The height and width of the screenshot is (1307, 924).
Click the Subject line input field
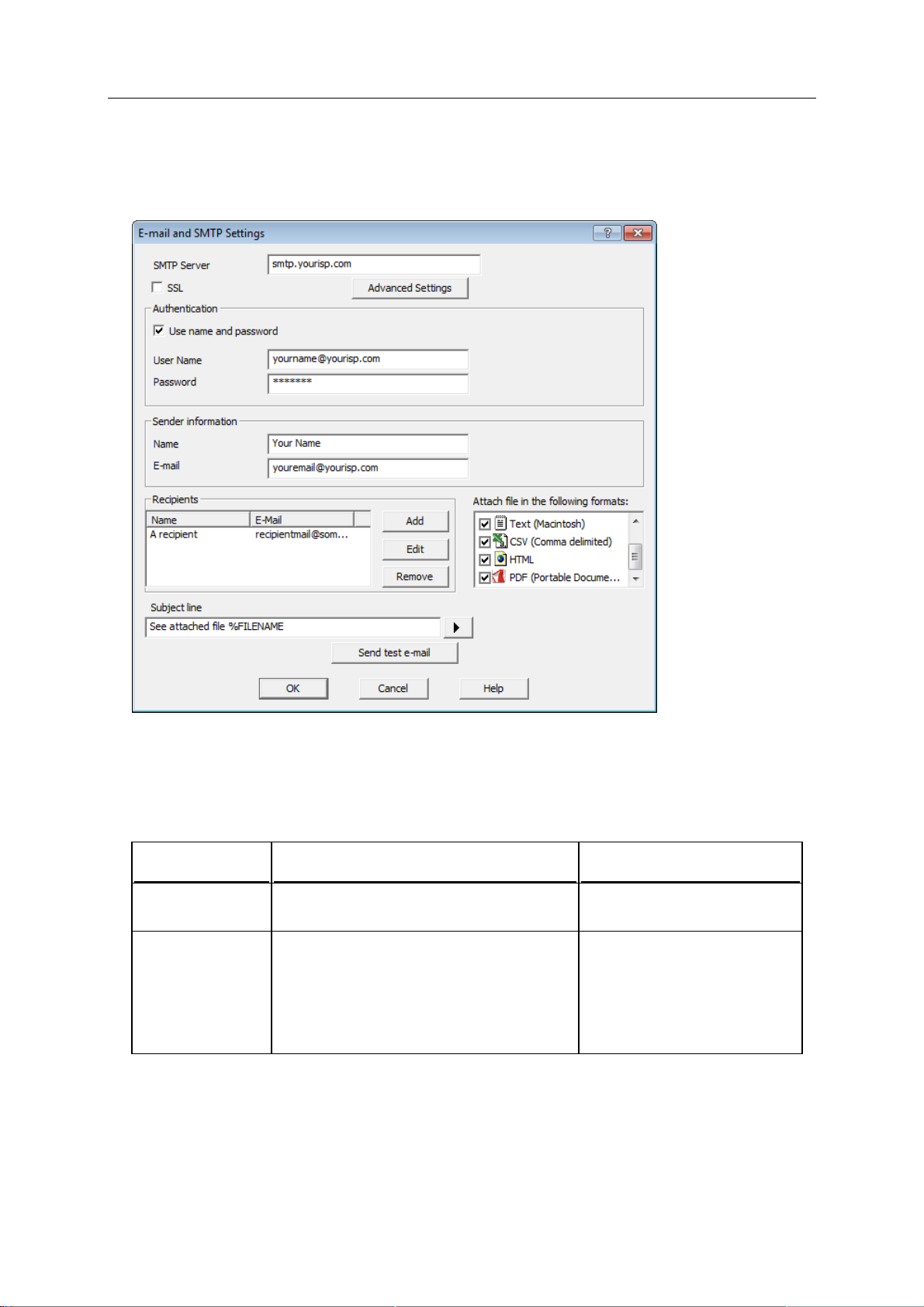click(293, 627)
